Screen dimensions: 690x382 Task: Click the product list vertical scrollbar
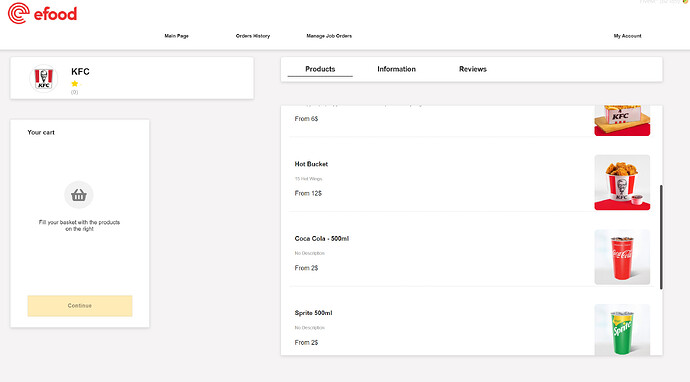tap(661, 237)
